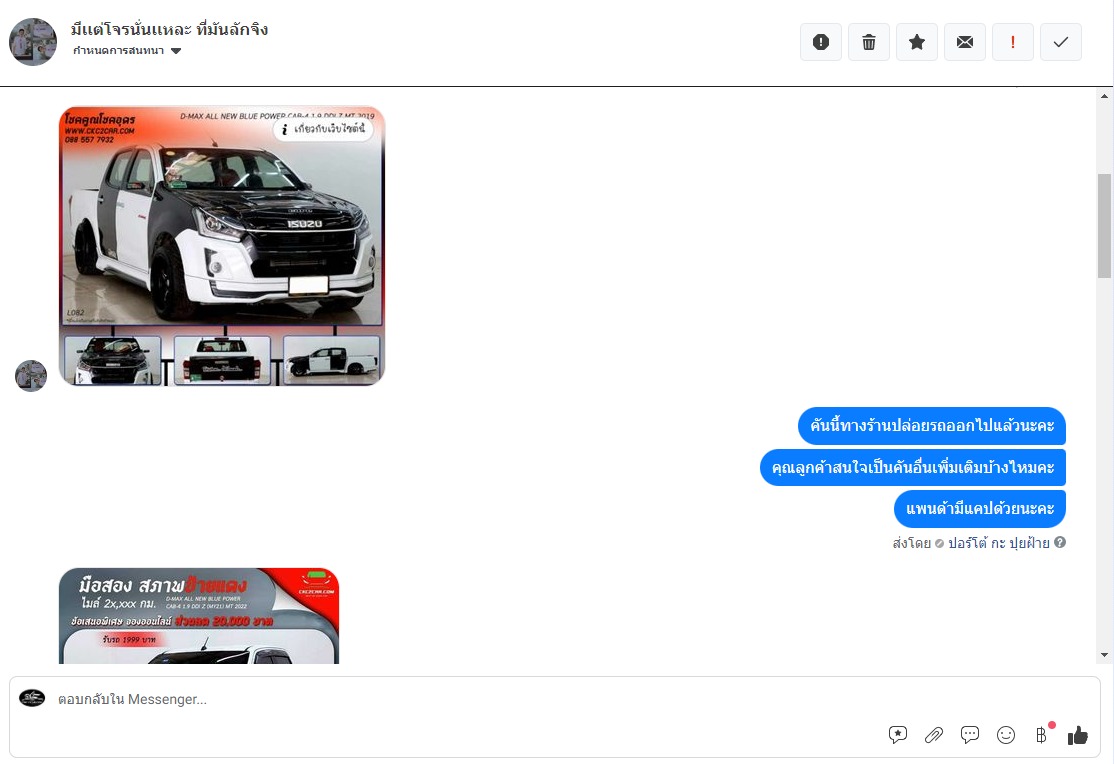
Task: Delete conversation with trash icon
Action: point(869,42)
